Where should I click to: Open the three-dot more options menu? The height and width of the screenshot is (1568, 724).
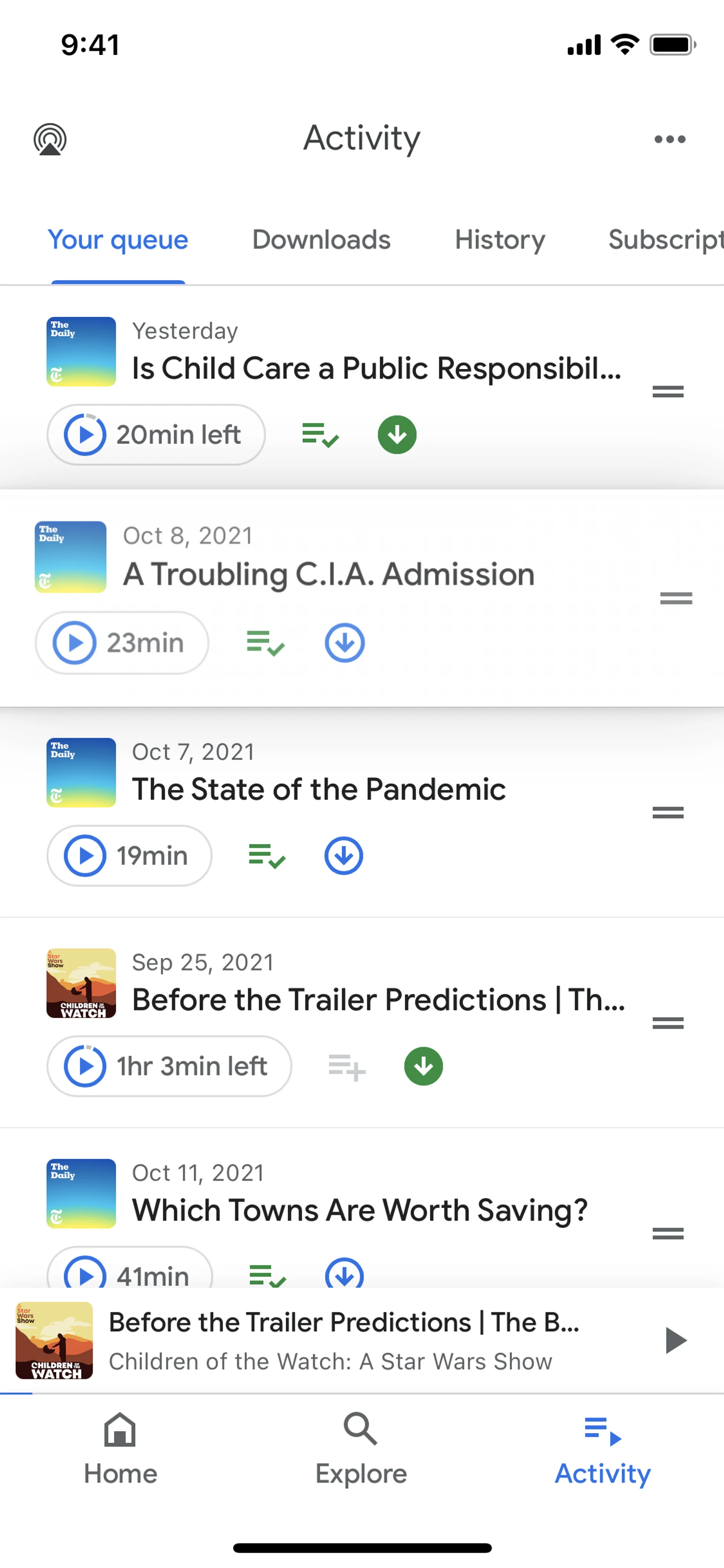click(669, 140)
